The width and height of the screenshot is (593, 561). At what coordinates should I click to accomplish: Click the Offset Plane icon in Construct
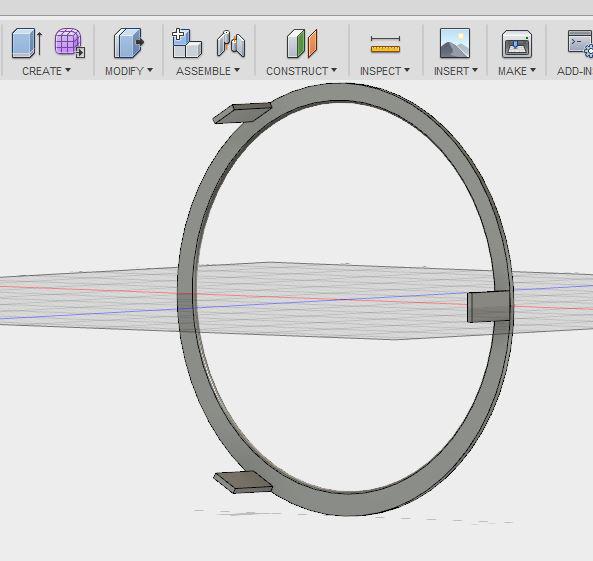(x=302, y=43)
